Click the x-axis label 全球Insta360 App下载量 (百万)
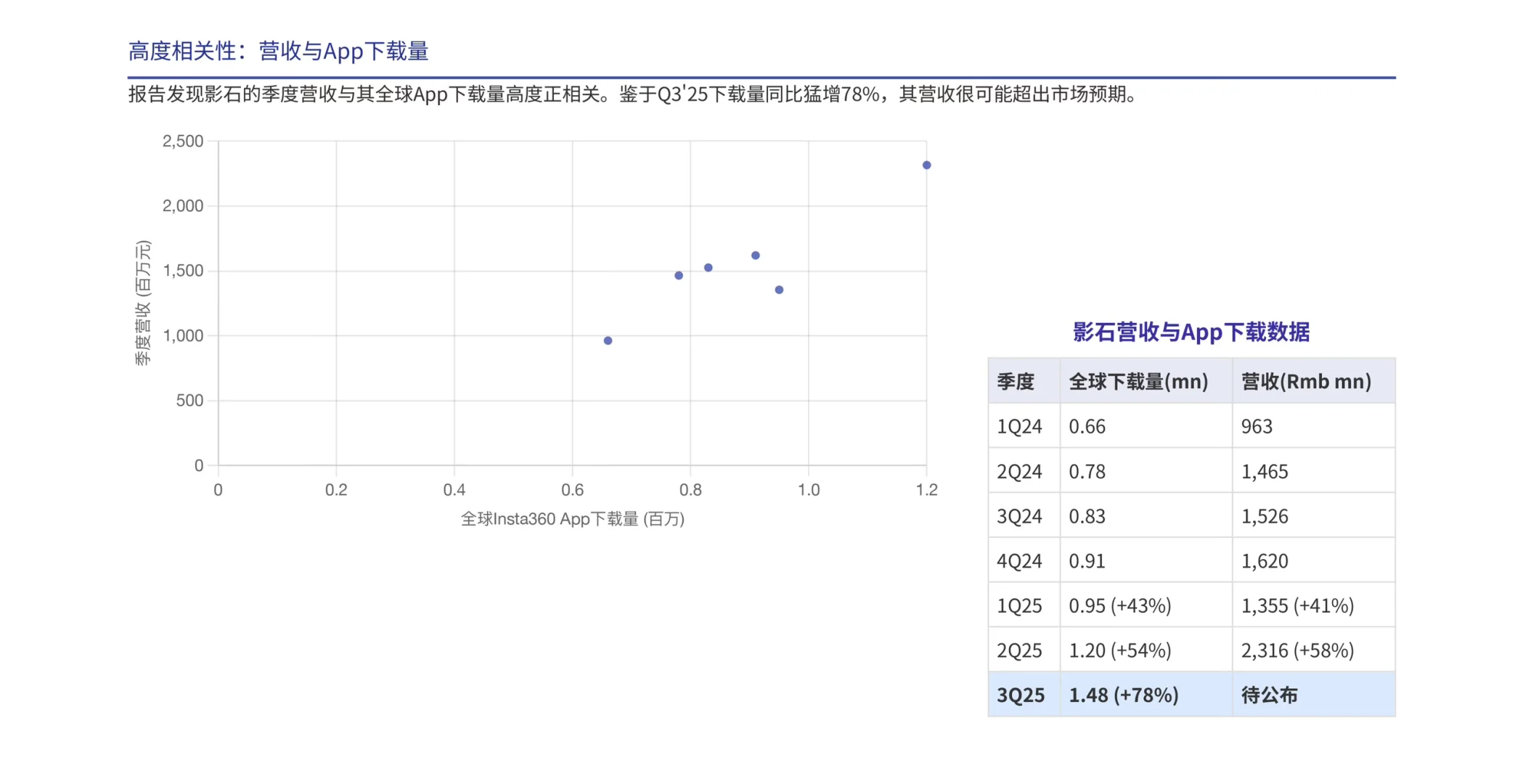This screenshot has width=1523, height=784. pyautogui.click(x=573, y=519)
